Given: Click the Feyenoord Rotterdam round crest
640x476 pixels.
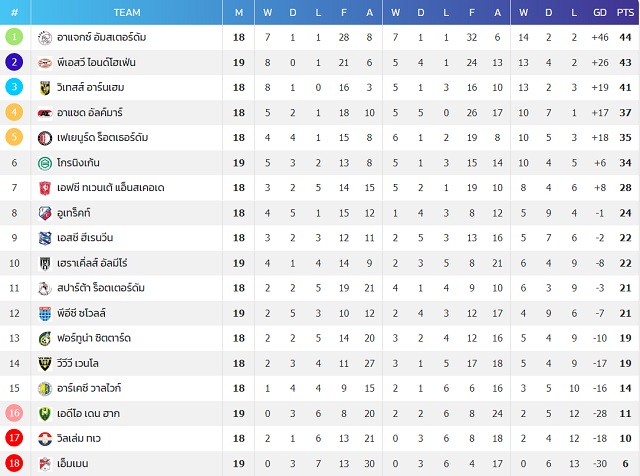Looking at the screenshot, I should [44, 138].
